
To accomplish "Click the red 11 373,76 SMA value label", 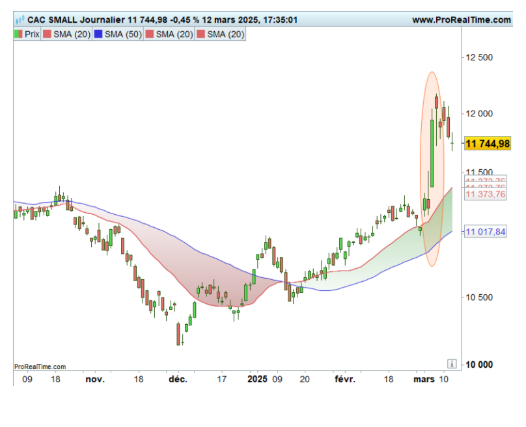I will pyautogui.click(x=485, y=194).
